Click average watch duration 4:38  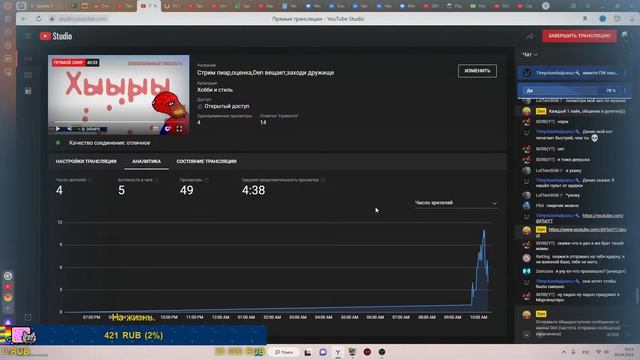[253, 190]
